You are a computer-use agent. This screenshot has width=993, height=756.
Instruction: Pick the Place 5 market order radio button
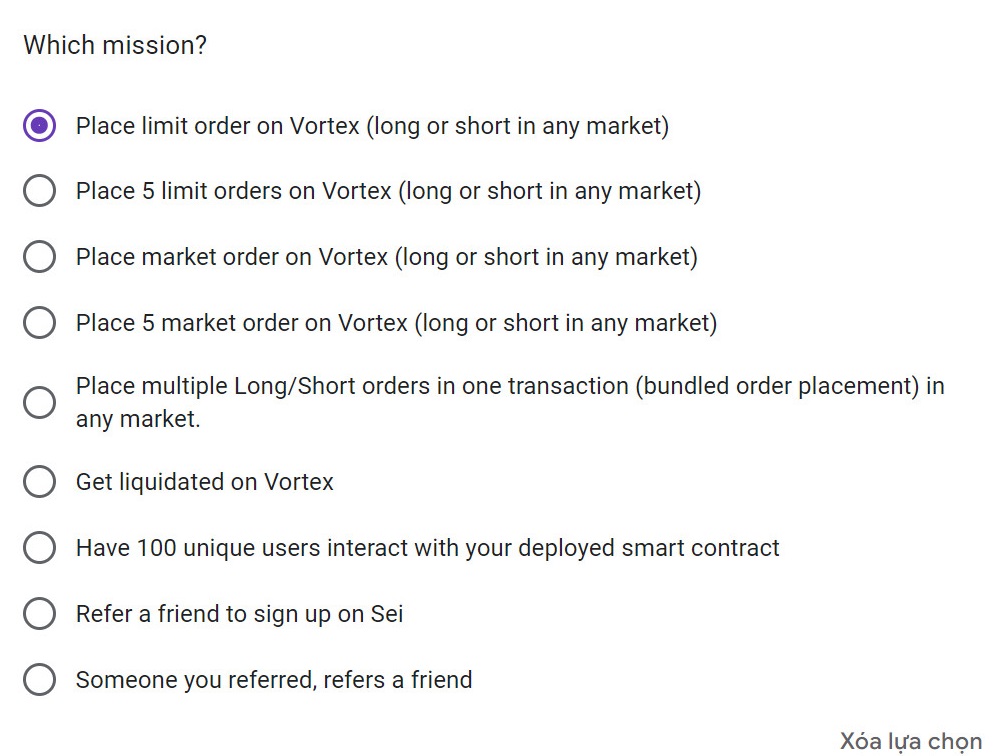pyautogui.click(x=39, y=322)
